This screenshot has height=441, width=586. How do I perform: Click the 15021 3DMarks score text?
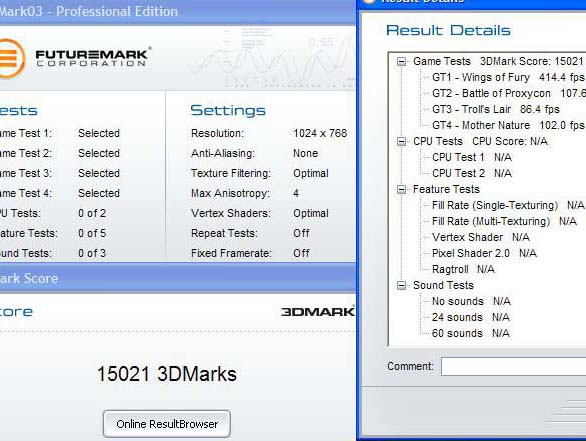167,374
